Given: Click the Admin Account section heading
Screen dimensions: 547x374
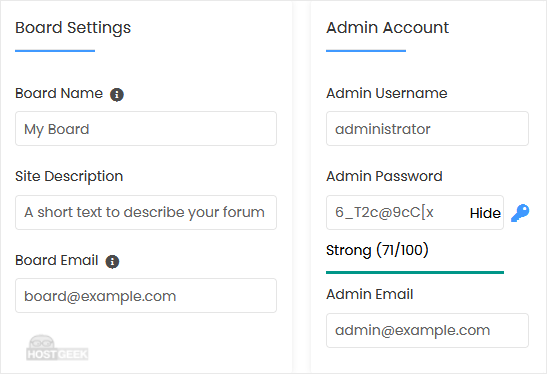Looking at the screenshot, I should 388,28.
